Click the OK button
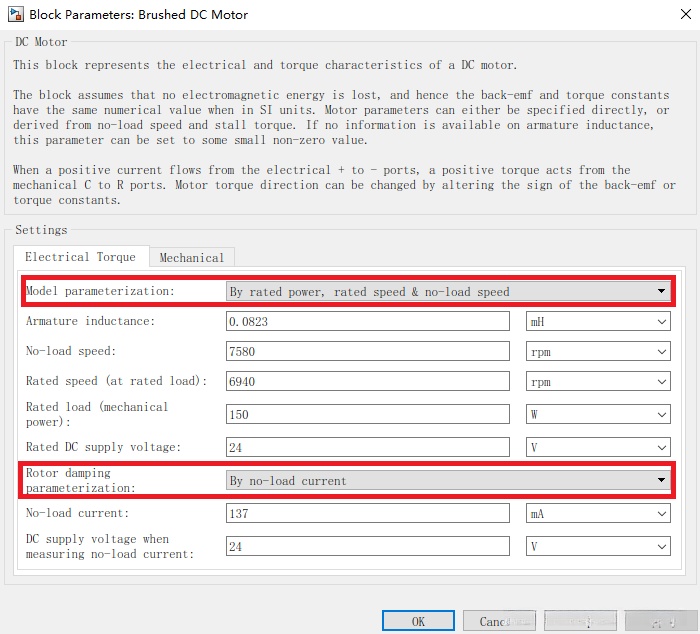Viewport: 700px width, 634px height. tap(418, 621)
